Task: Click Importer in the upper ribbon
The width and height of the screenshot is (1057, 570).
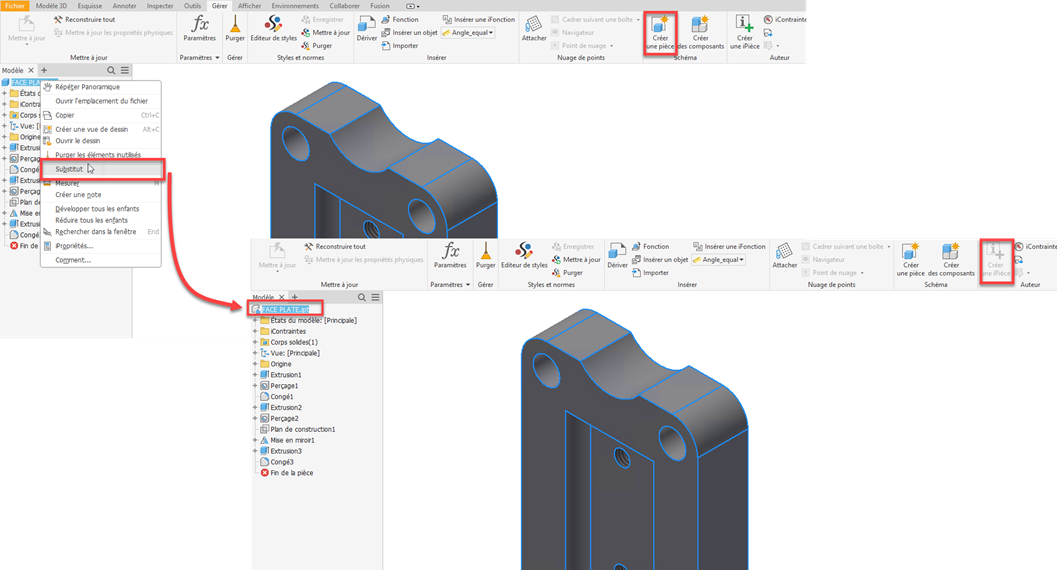Action: (x=400, y=46)
